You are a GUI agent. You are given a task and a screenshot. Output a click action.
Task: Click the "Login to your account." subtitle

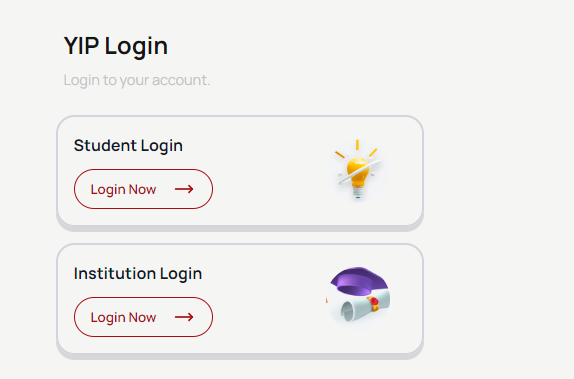click(x=137, y=80)
